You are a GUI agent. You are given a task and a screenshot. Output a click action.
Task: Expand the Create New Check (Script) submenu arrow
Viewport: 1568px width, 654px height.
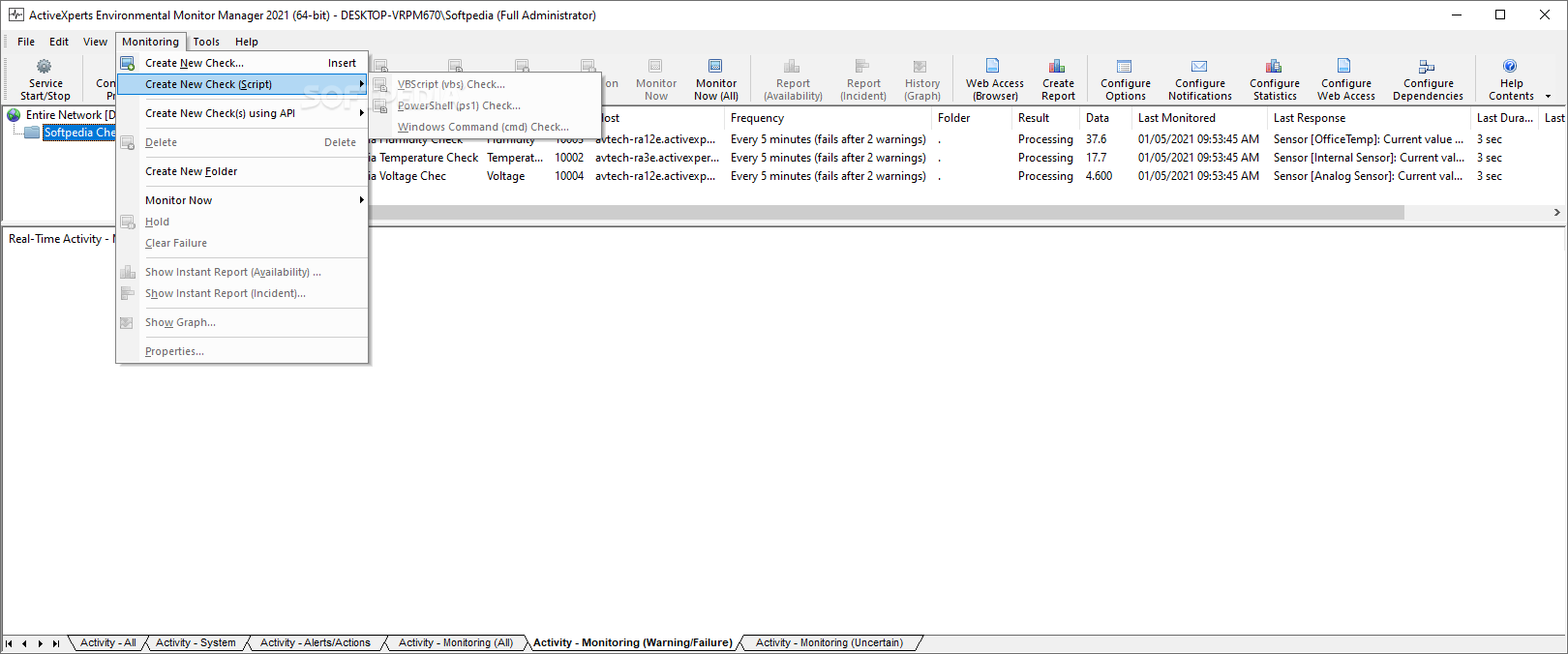361,84
